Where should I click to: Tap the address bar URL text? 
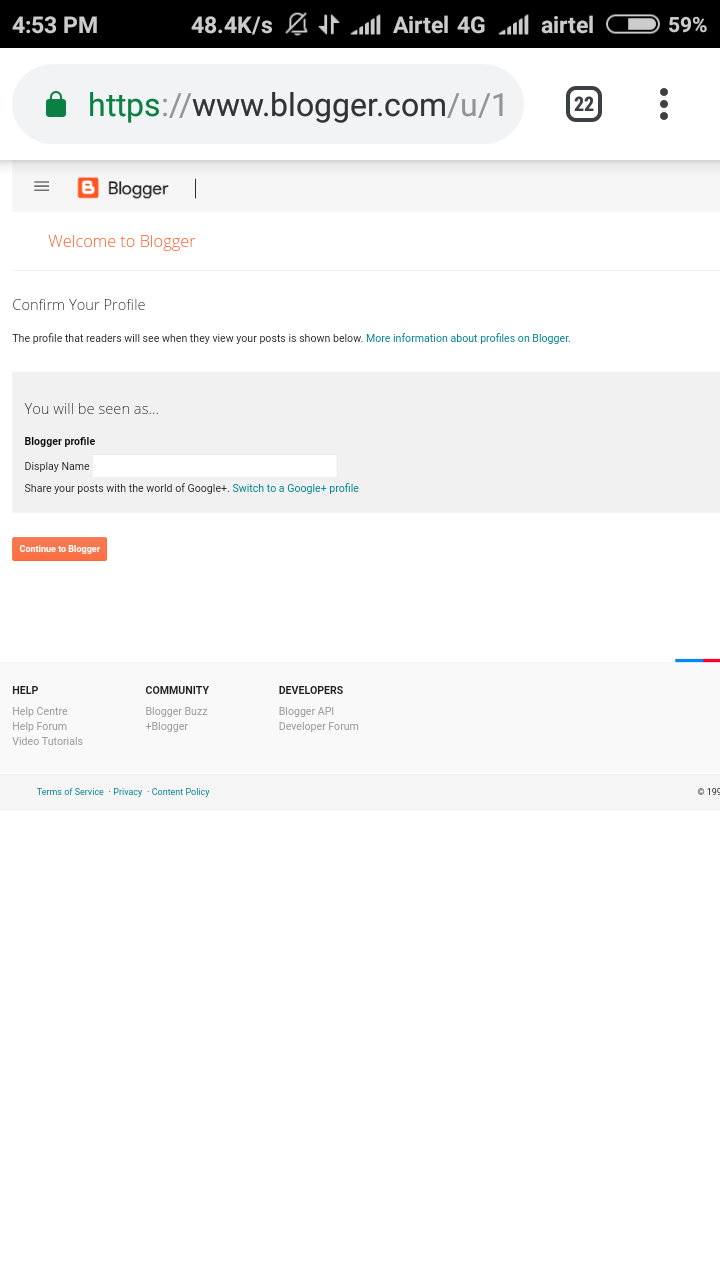tap(297, 105)
